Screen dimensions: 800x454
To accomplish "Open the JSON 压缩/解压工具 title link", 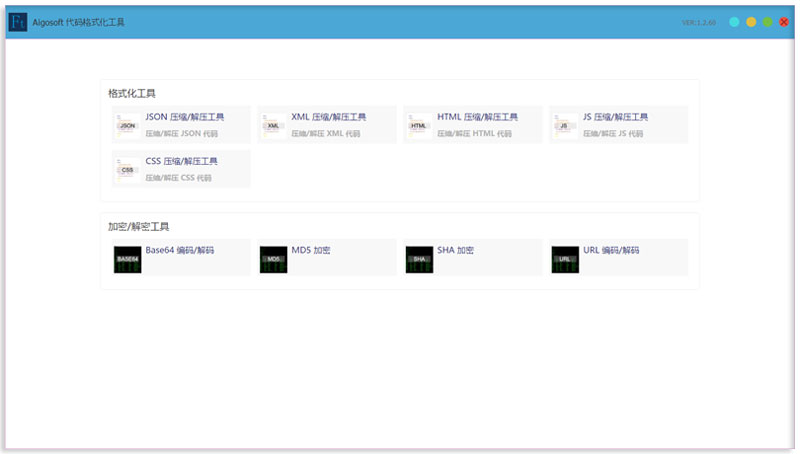I will pyautogui.click(x=185, y=117).
